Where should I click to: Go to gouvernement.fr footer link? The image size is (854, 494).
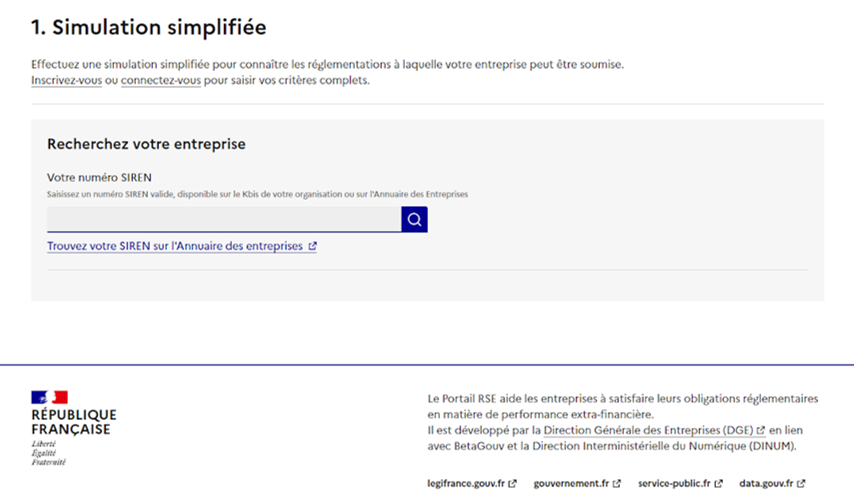pos(571,483)
